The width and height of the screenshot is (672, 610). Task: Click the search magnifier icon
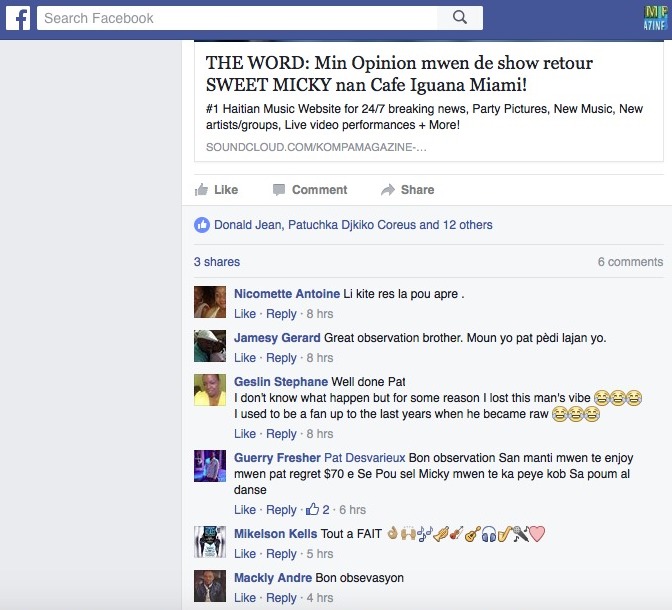[x=460, y=18]
